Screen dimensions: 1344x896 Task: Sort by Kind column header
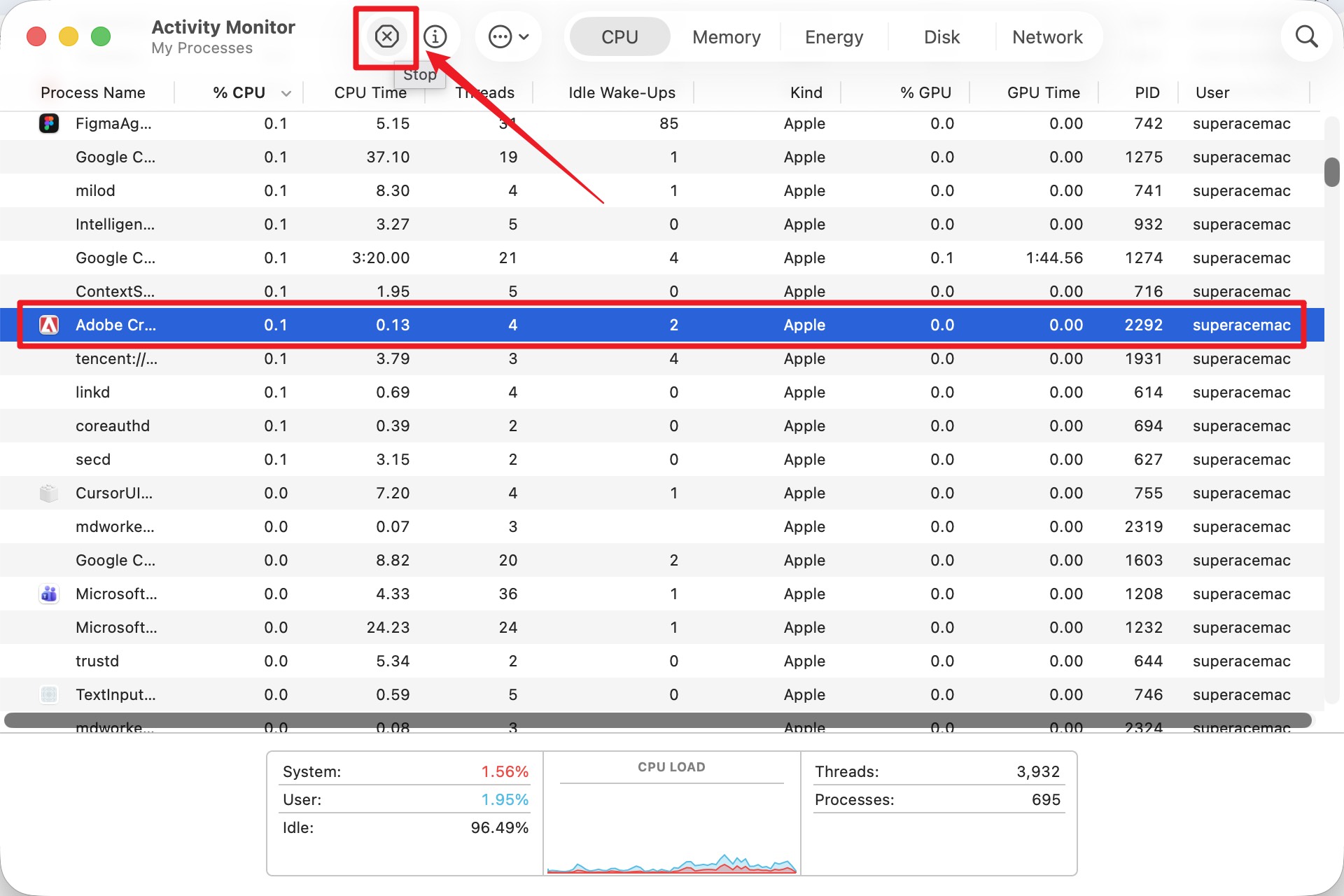pos(806,92)
